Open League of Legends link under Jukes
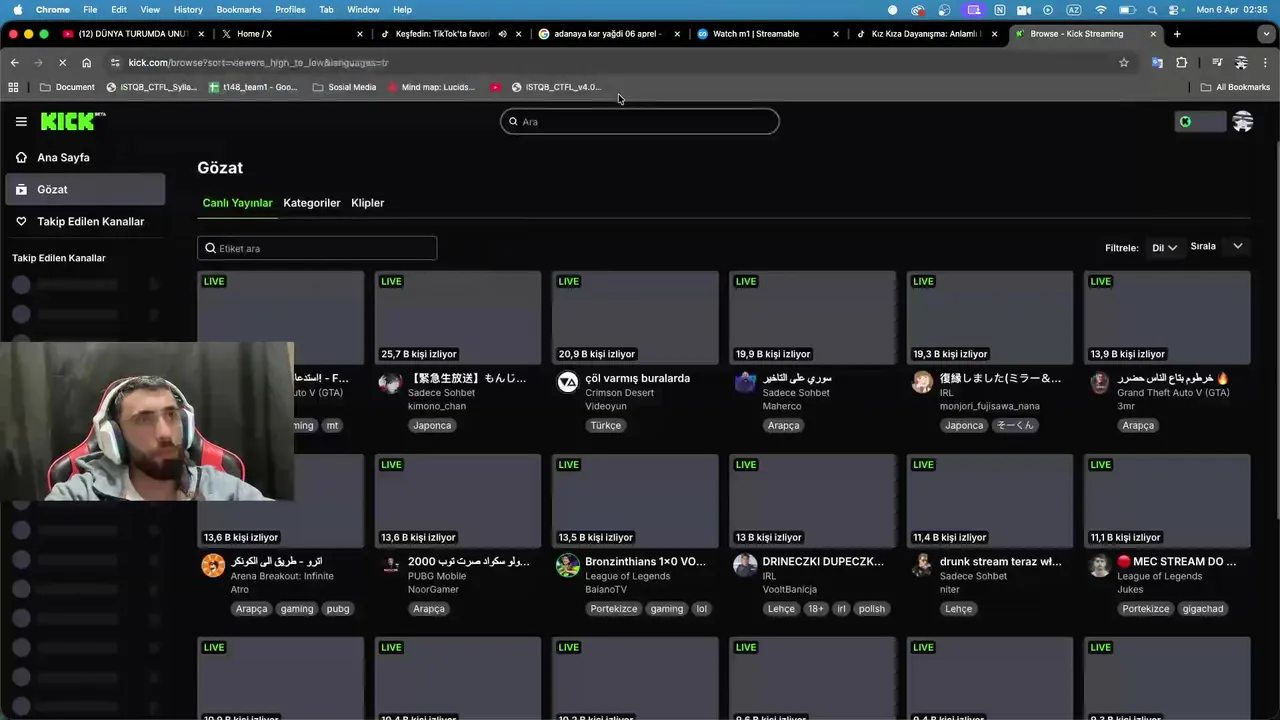Viewport: 1280px width, 720px height. tap(1160, 576)
